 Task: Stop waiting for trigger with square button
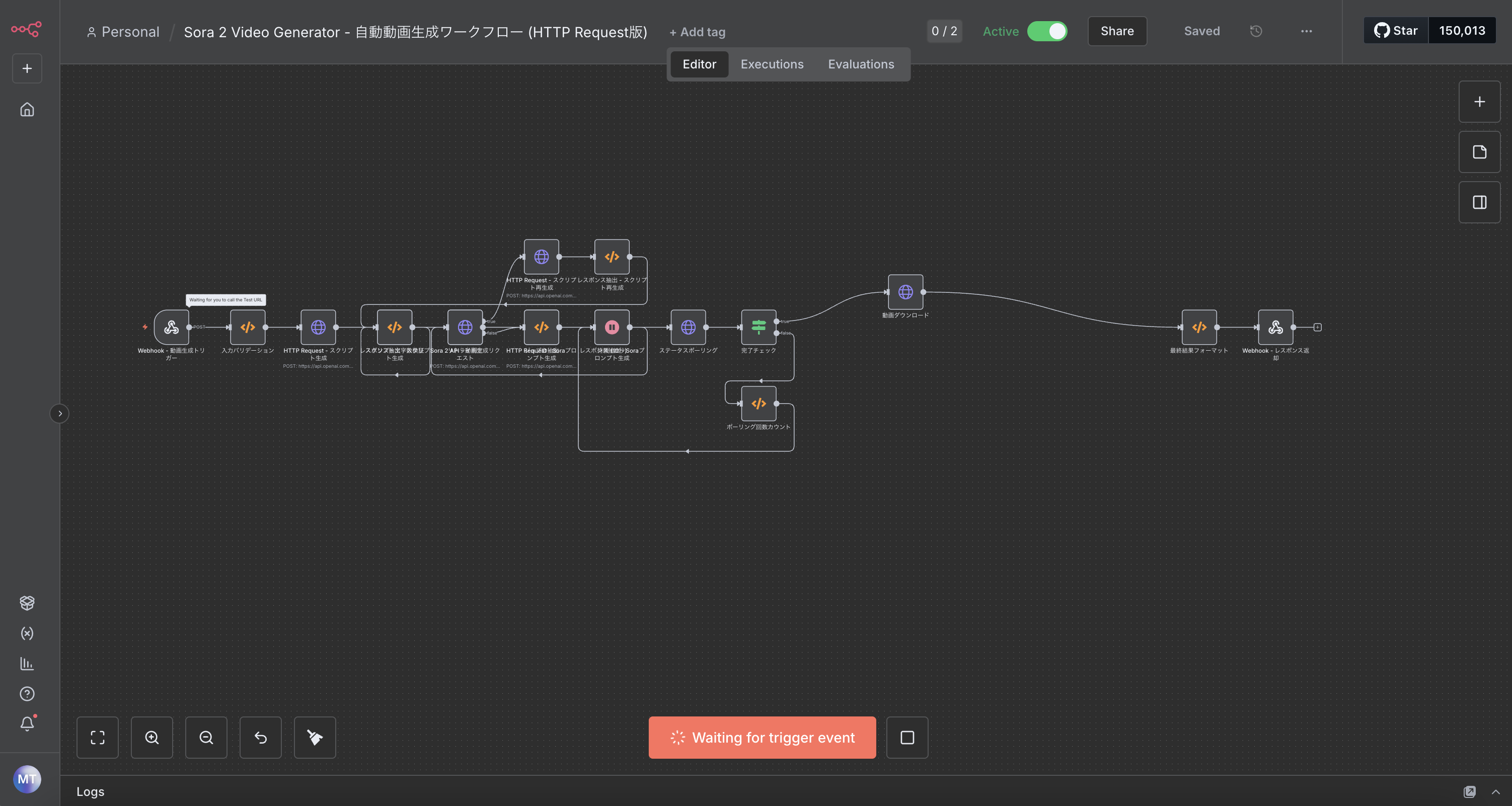[x=907, y=738]
